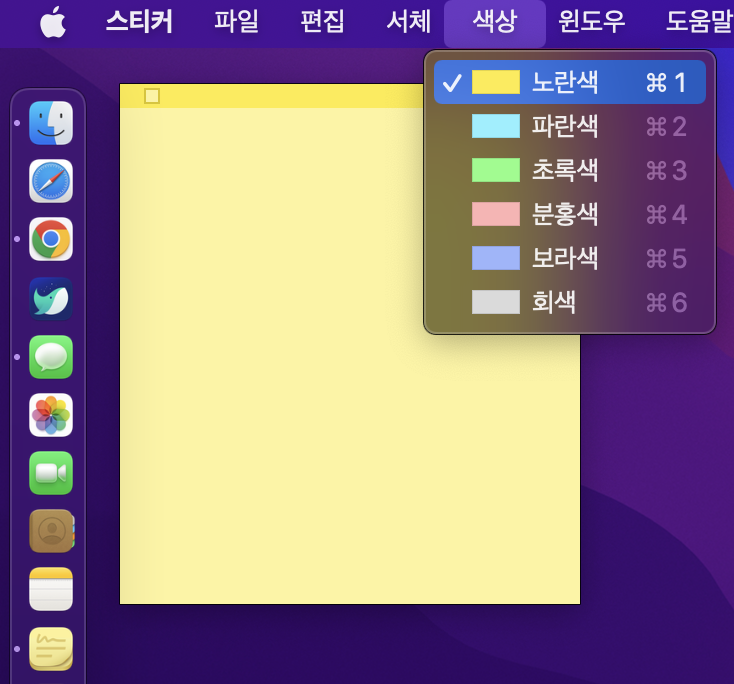Open Finder from the Dock
This screenshot has width=734, height=684.
[x=51, y=123]
